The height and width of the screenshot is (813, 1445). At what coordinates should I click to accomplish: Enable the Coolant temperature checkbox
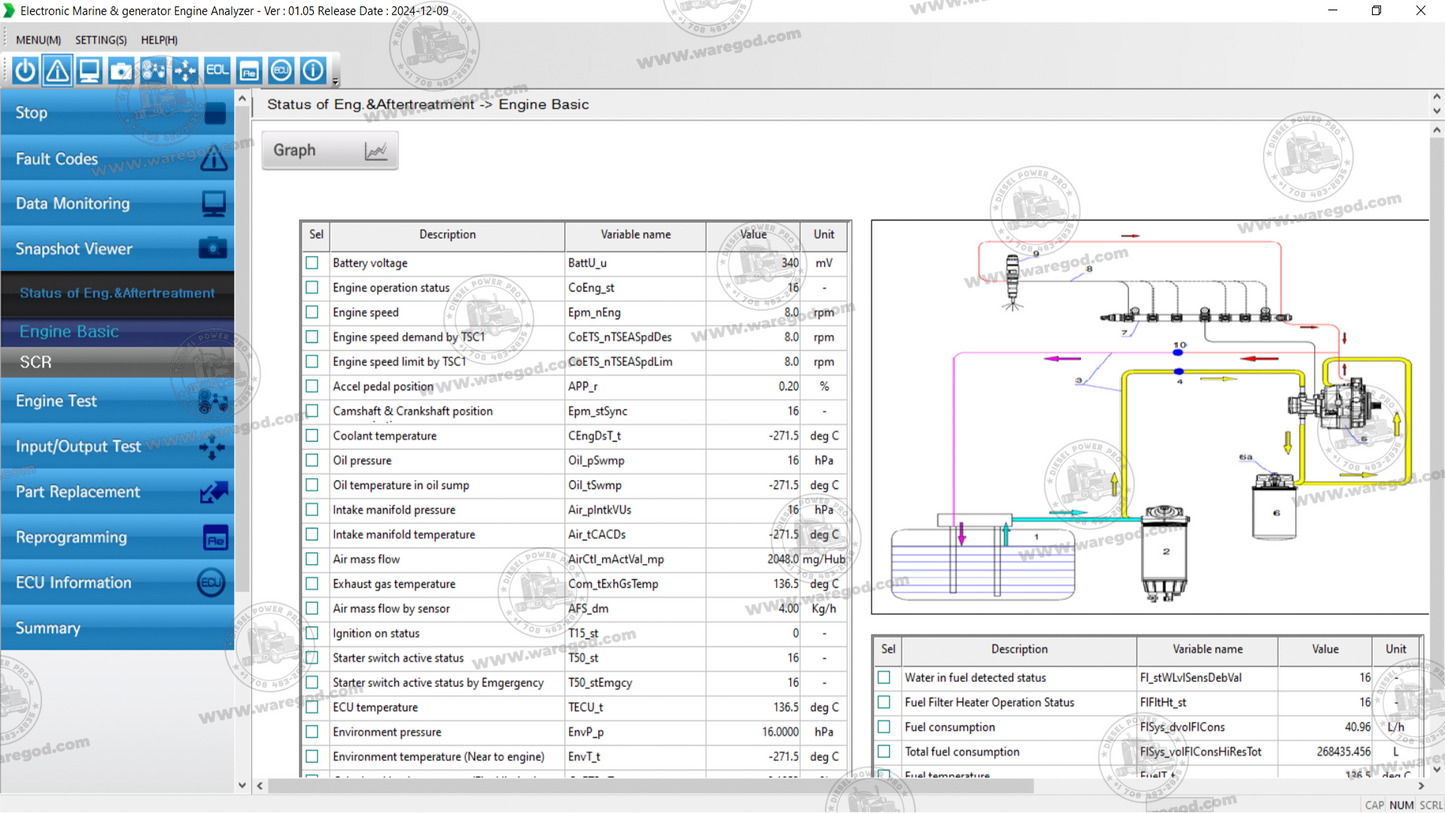point(313,436)
